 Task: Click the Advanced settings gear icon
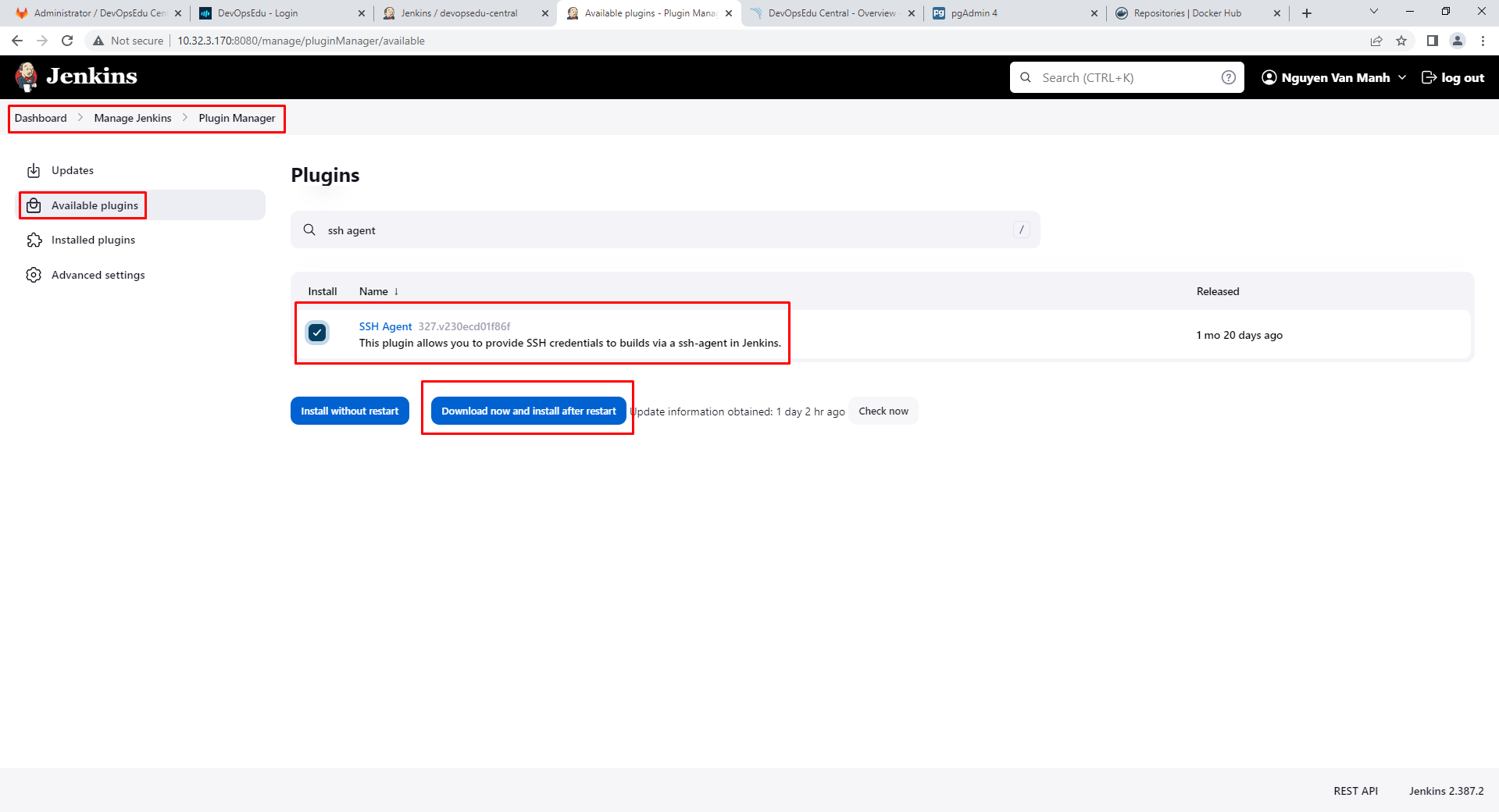point(34,275)
